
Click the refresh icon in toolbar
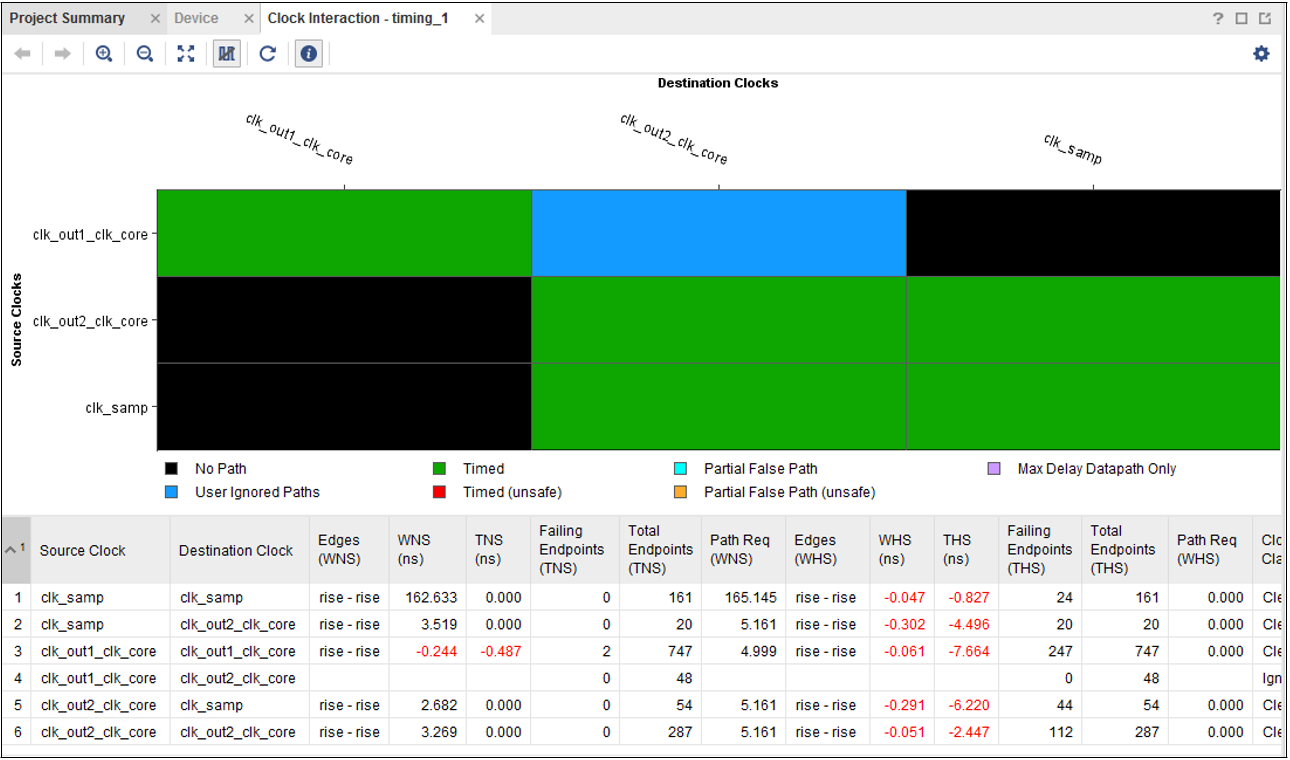(x=267, y=54)
